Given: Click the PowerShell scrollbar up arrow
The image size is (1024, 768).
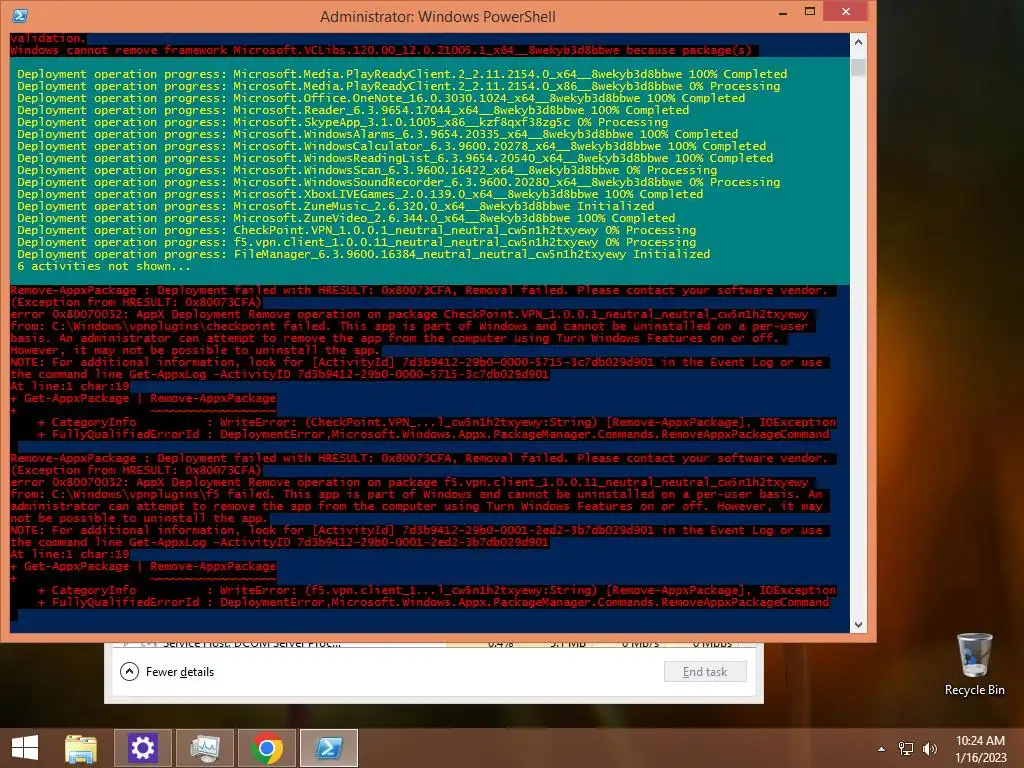Looking at the screenshot, I should [858, 42].
